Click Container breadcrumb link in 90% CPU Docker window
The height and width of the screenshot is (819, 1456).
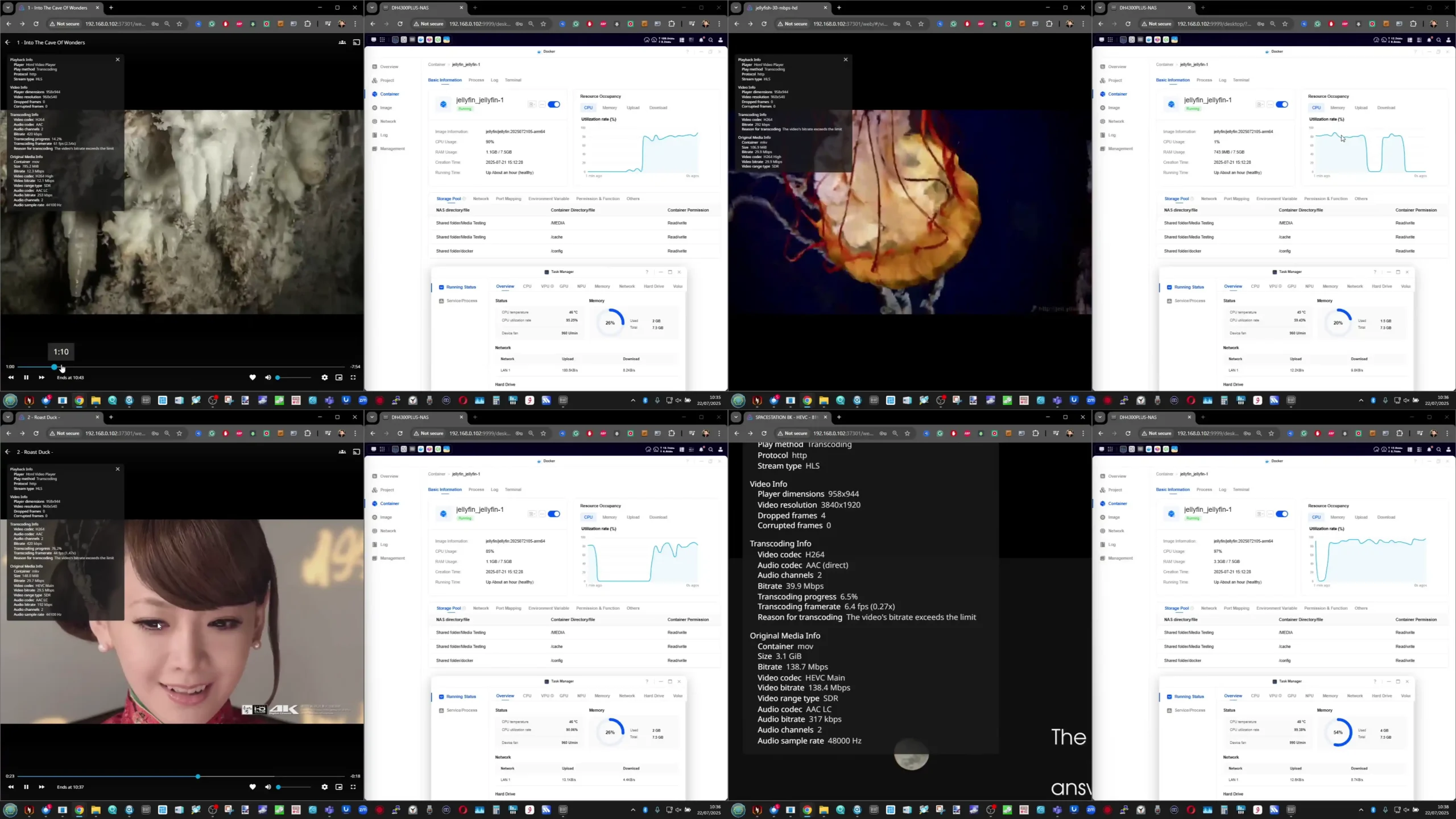click(436, 65)
